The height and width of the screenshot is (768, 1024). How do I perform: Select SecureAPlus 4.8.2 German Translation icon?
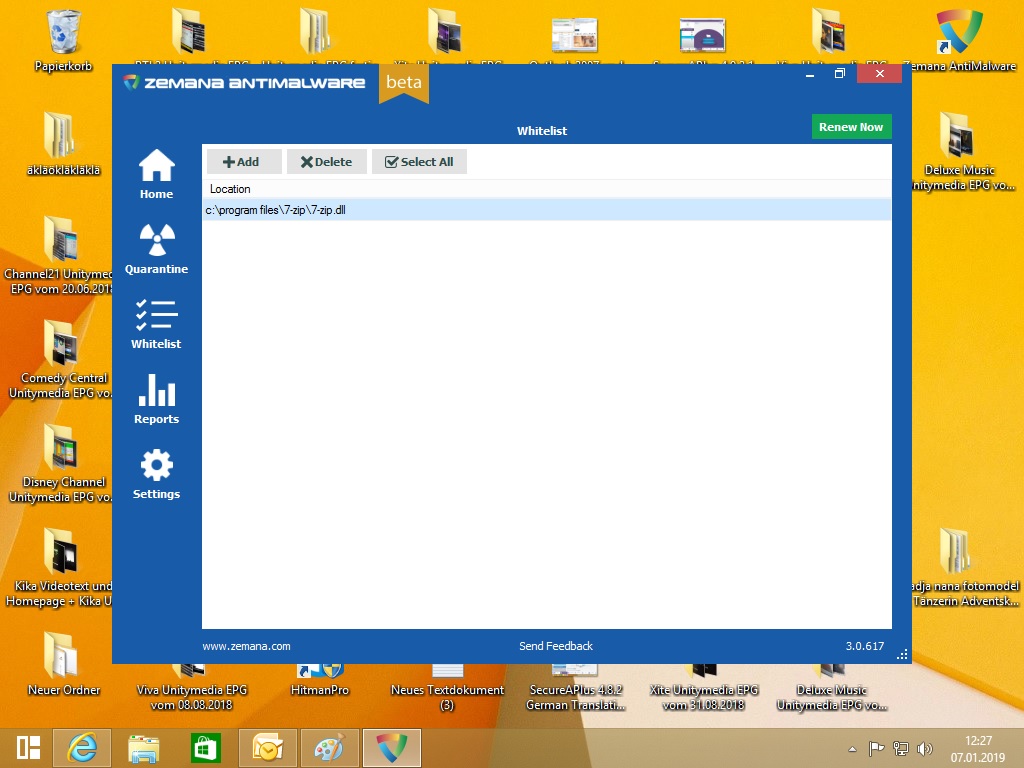[575, 689]
